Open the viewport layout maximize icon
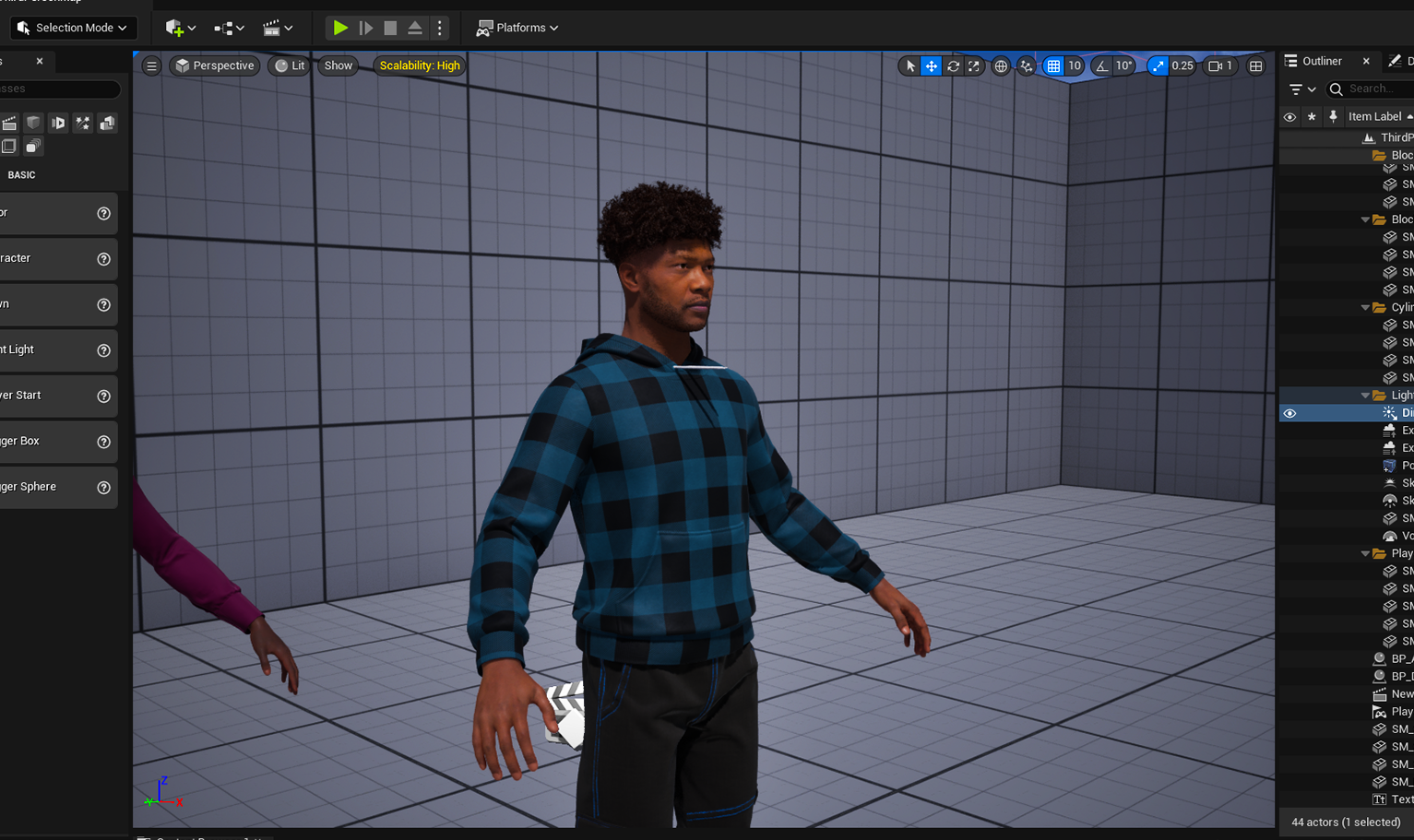Viewport: 1414px width, 840px height. pos(1256,65)
